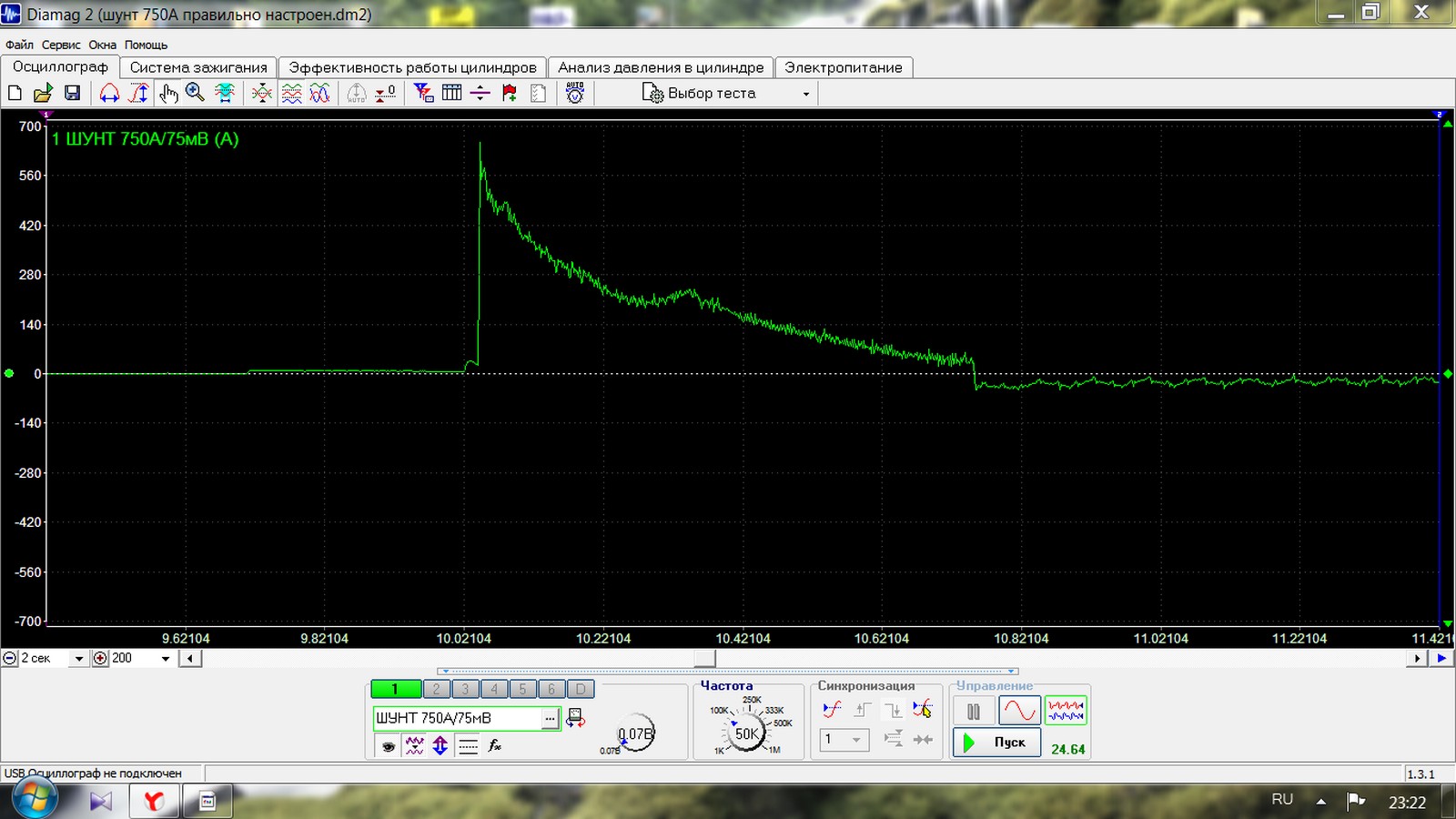Enable channel 6 button
The height and width of the screenshot is (819, 1456).
click(x=551, y=689)
